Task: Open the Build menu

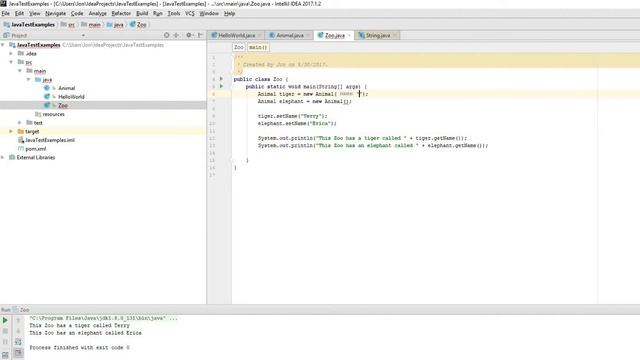Action: (x=142, y=13)
